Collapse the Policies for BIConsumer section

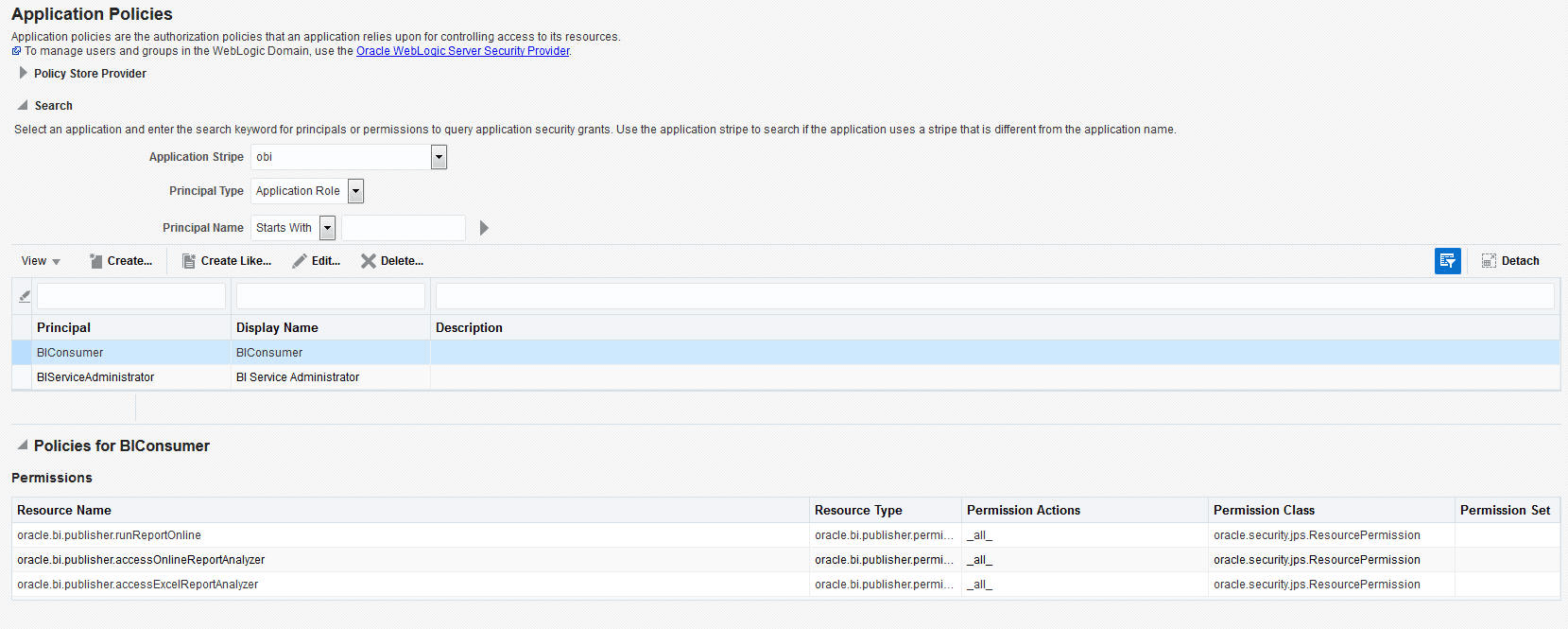pyautogui.click(x=23, y=445)
